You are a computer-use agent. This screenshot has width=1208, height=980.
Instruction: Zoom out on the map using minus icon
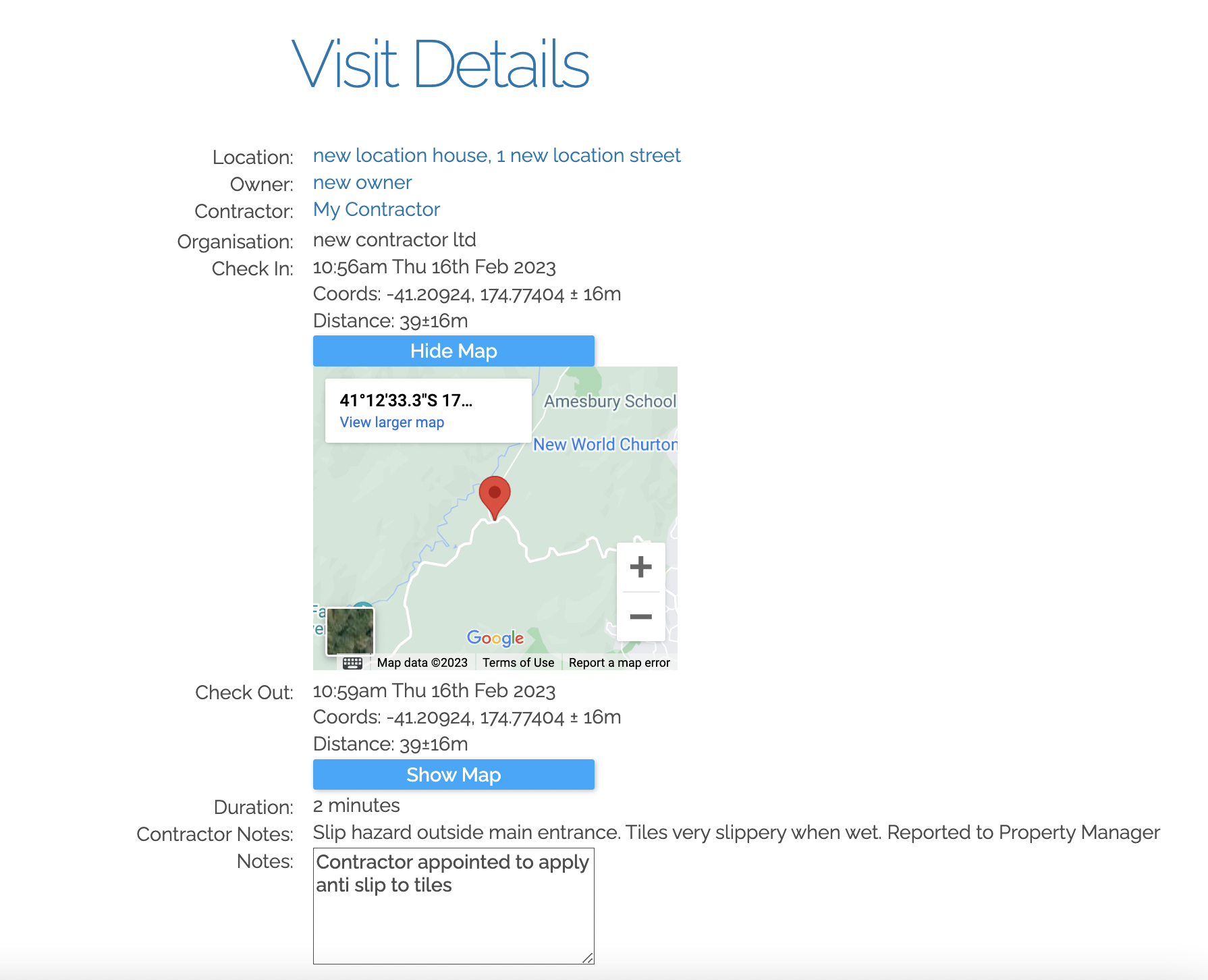click(x=640, y=616)
